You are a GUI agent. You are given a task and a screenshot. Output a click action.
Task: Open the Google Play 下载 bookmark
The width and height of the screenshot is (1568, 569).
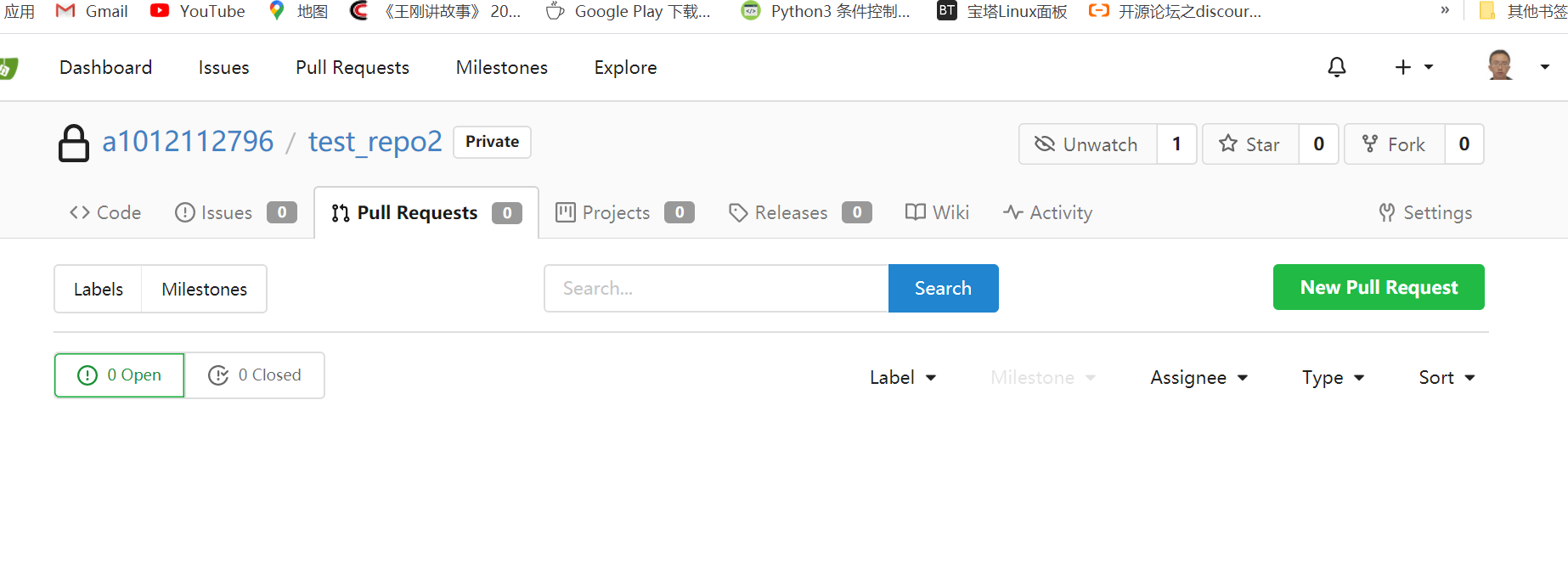pos(628,11)
